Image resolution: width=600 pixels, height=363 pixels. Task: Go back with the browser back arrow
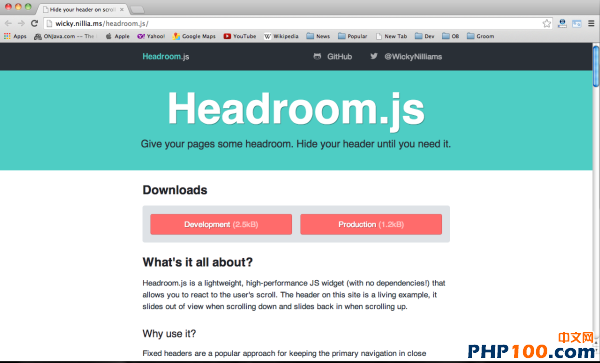pos(8,23)
